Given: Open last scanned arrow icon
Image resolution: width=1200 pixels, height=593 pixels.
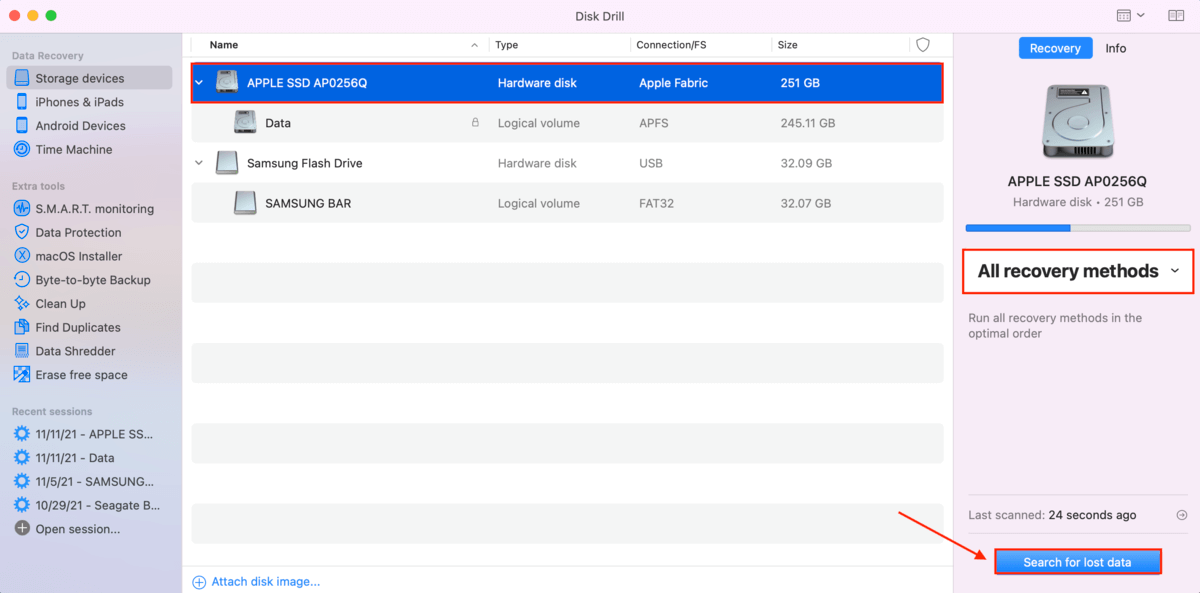Looking at the screenshot, I should coord(1182,515).
